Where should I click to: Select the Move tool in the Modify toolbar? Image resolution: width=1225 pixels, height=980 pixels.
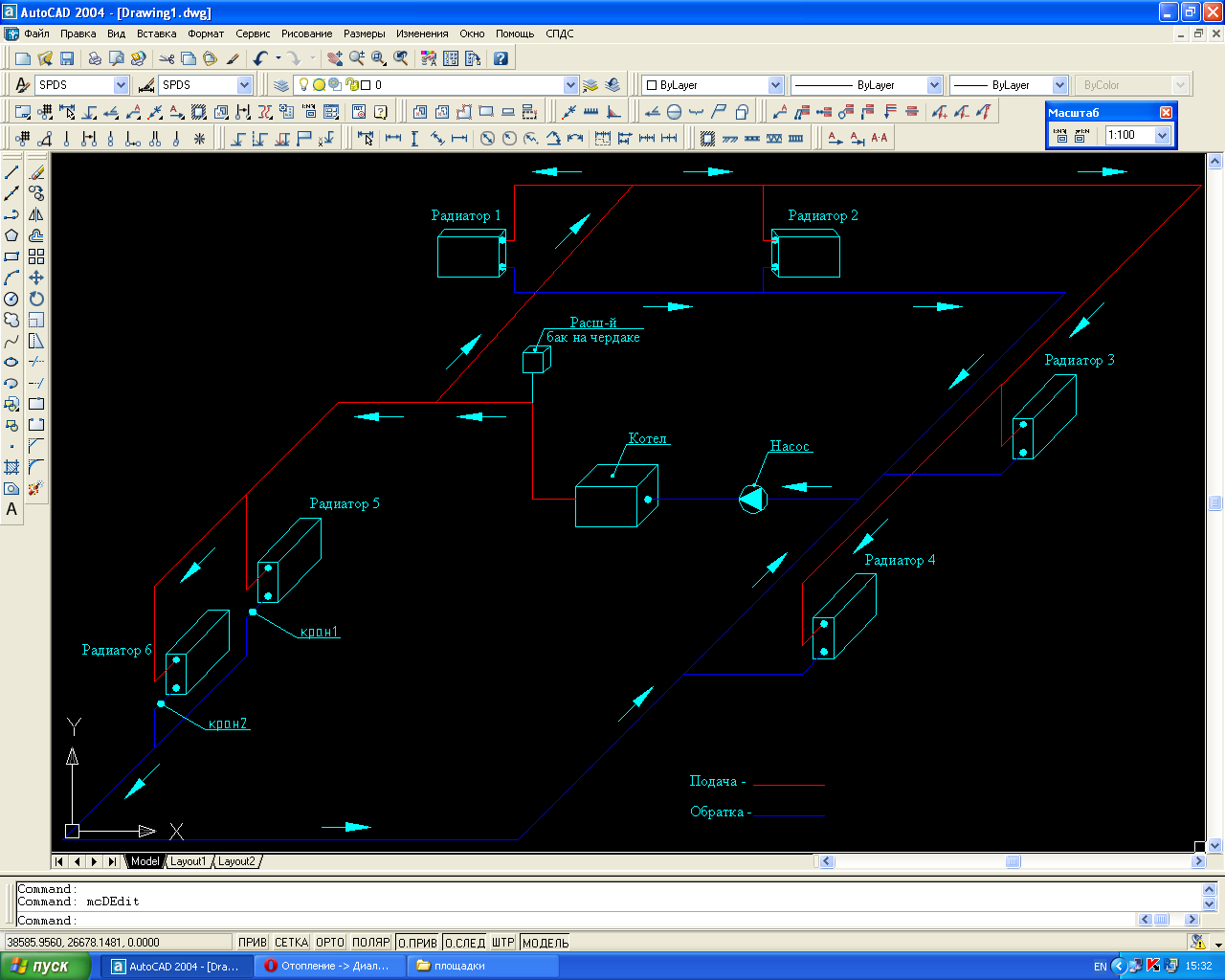click(36, 278)
